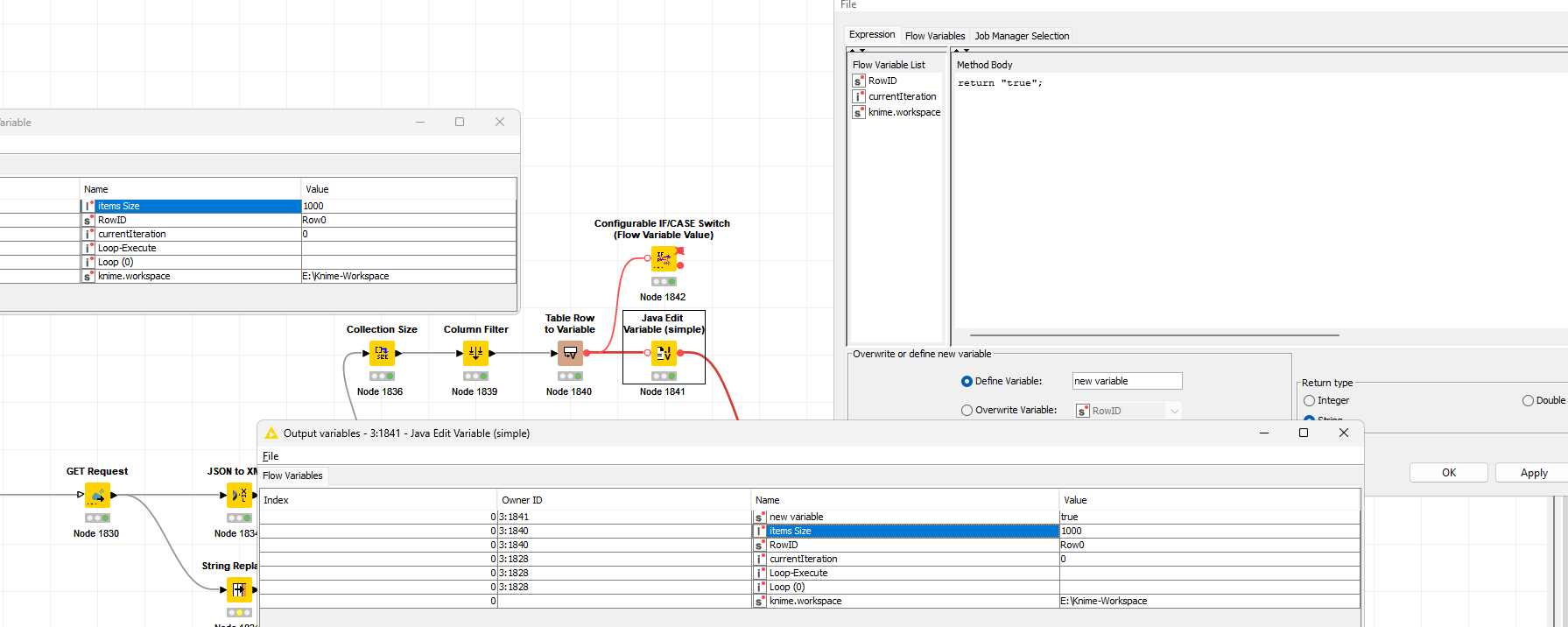Viewport: 1568px width, 627px height.
Task: Click string type icon beside knime.workspace in Flow Variable List
Action: [x=859, y=112]
